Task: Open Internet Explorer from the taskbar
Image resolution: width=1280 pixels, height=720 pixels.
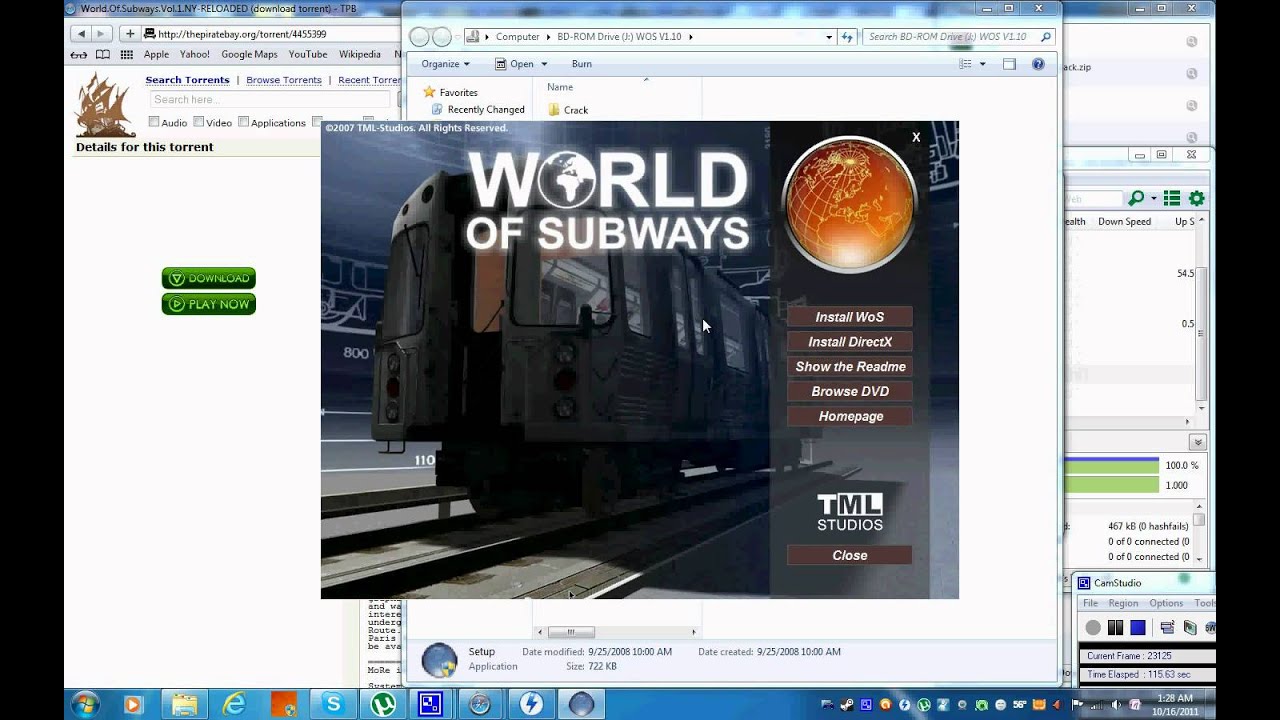Action: click(x=234, y=704)
